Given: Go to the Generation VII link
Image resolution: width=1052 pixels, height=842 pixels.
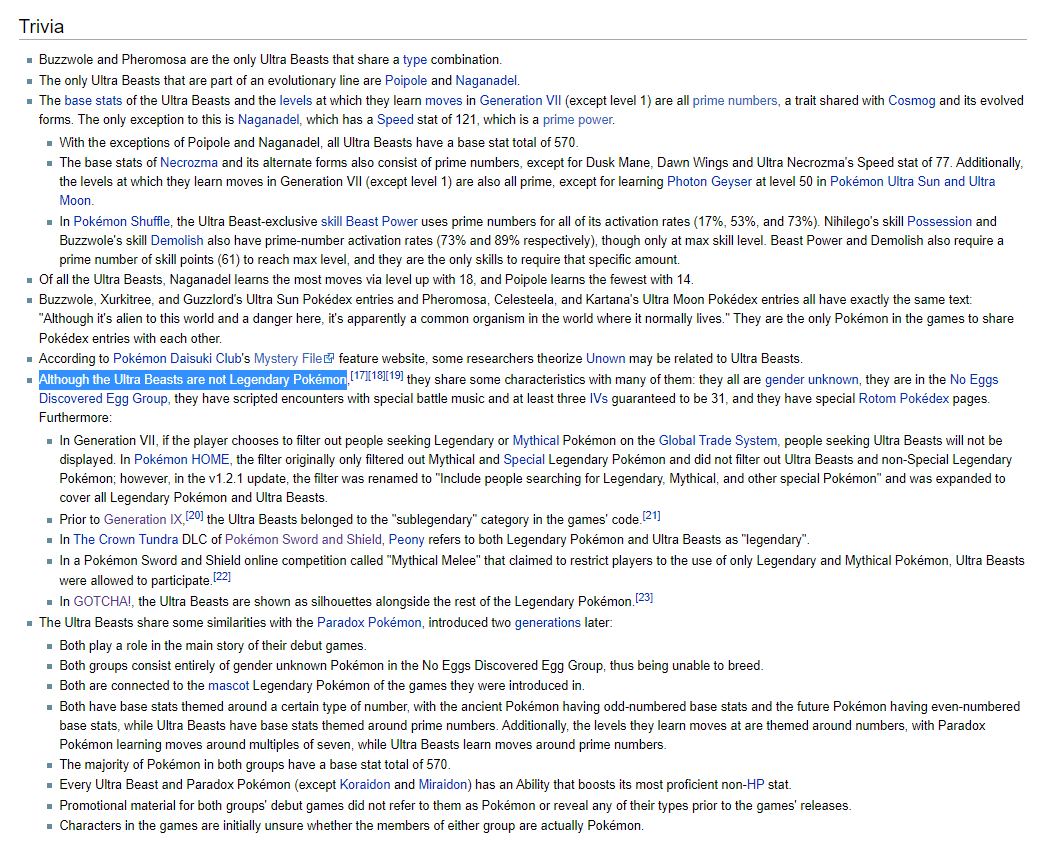Looking at the screenshot, I should (x=520, y=101).
